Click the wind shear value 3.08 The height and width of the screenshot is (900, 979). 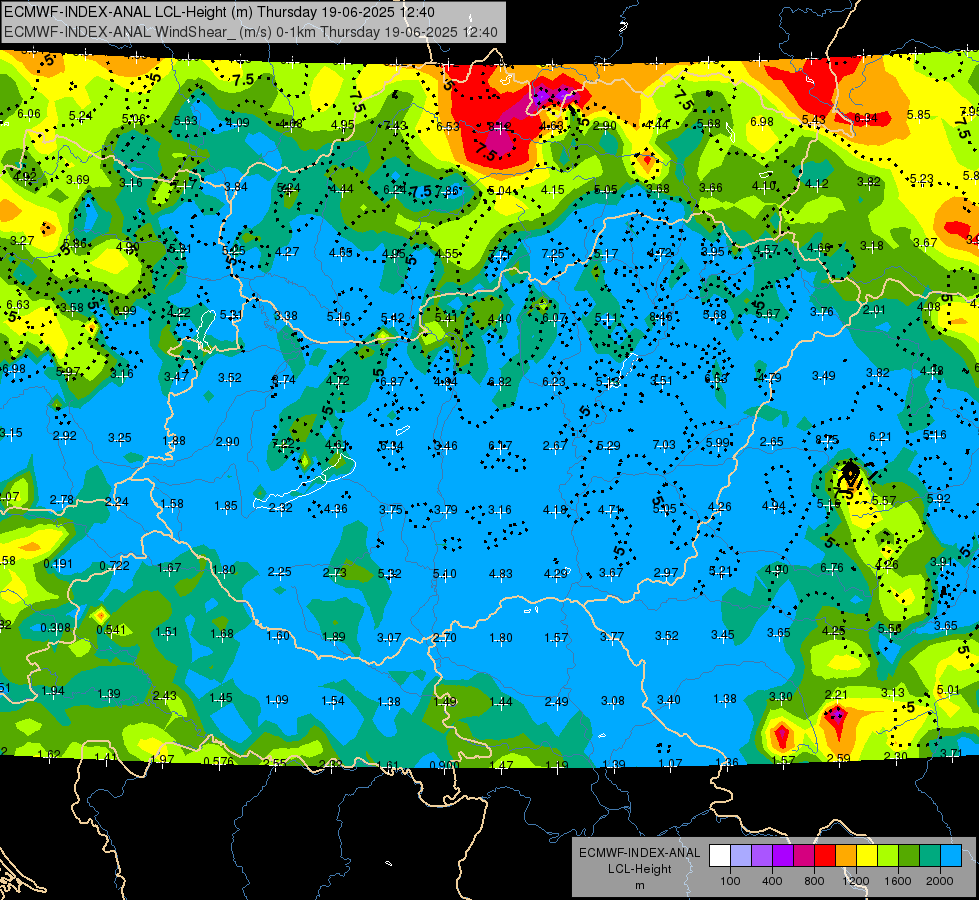[612, 701]
